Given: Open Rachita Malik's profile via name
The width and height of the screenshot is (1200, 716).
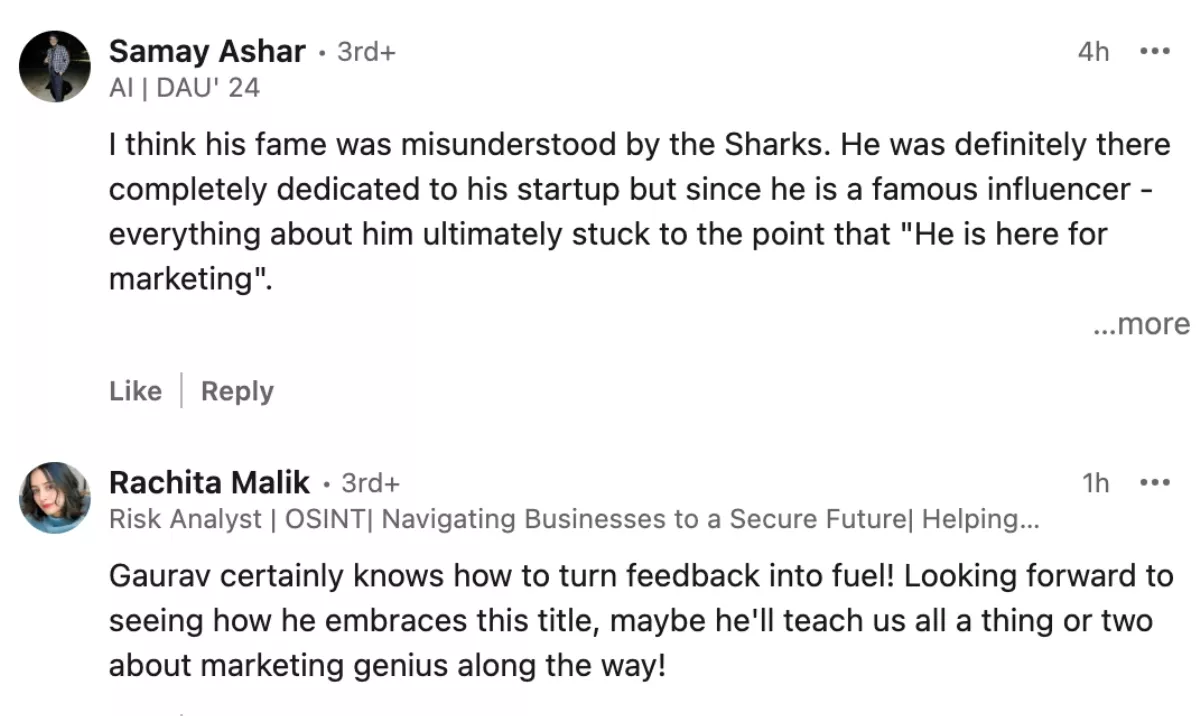Looking at the screenshot, I should click(209, 483).
